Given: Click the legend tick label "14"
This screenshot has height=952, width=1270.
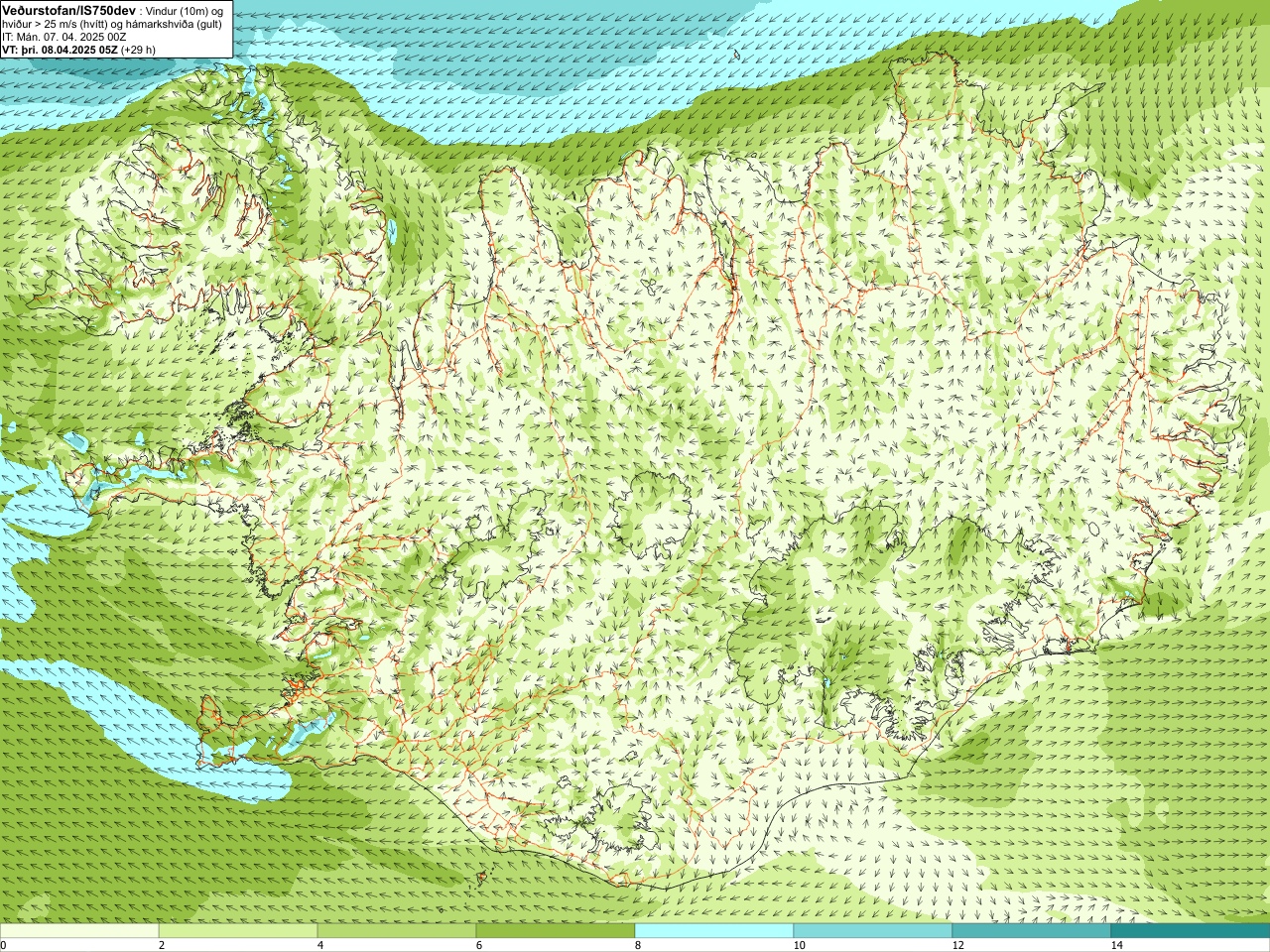Looking at the screenshot, I should (x=1116, y=945).
